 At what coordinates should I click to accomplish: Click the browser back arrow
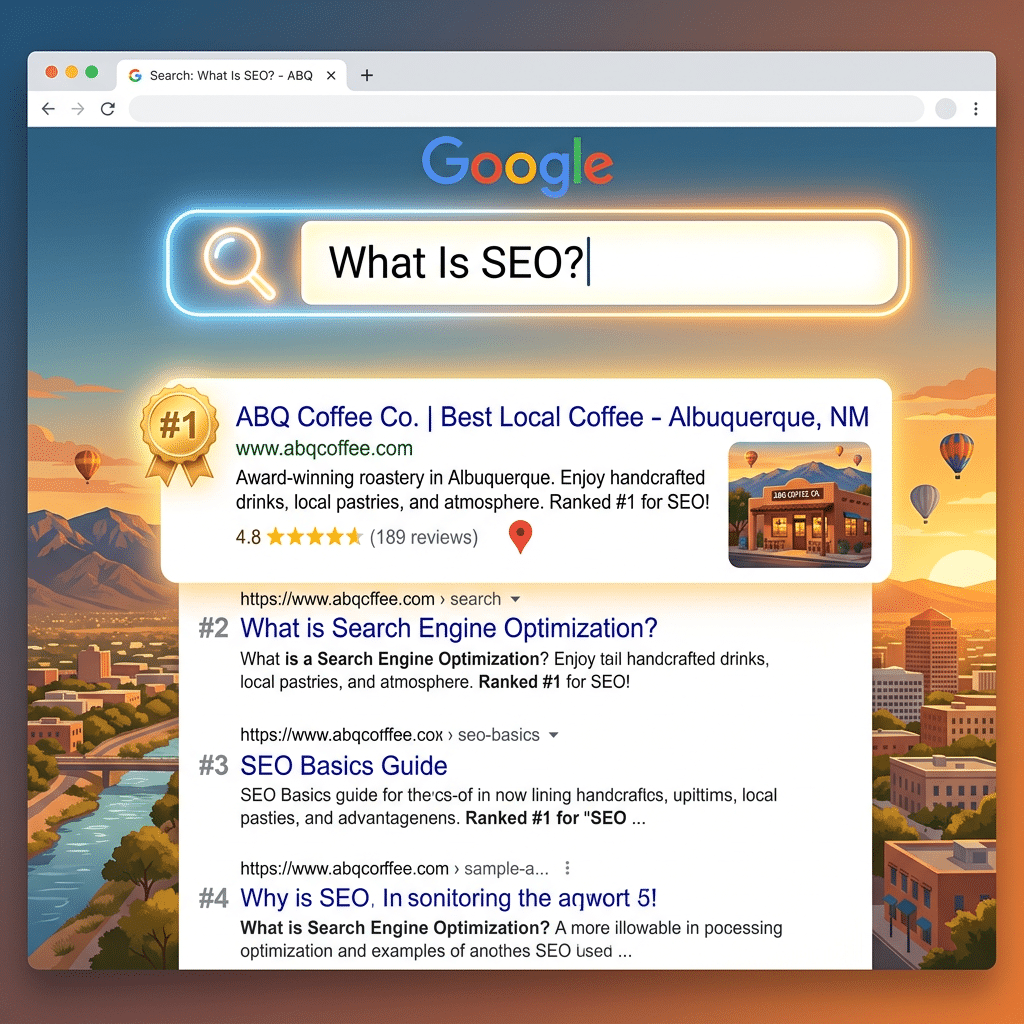tap(48, 109)
